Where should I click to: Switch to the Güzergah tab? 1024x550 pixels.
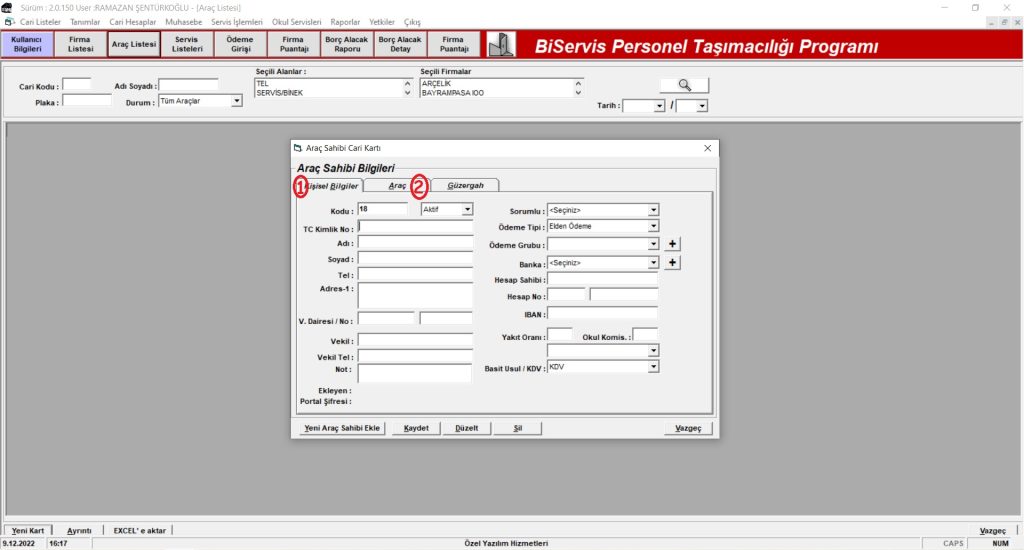point(465,186)
